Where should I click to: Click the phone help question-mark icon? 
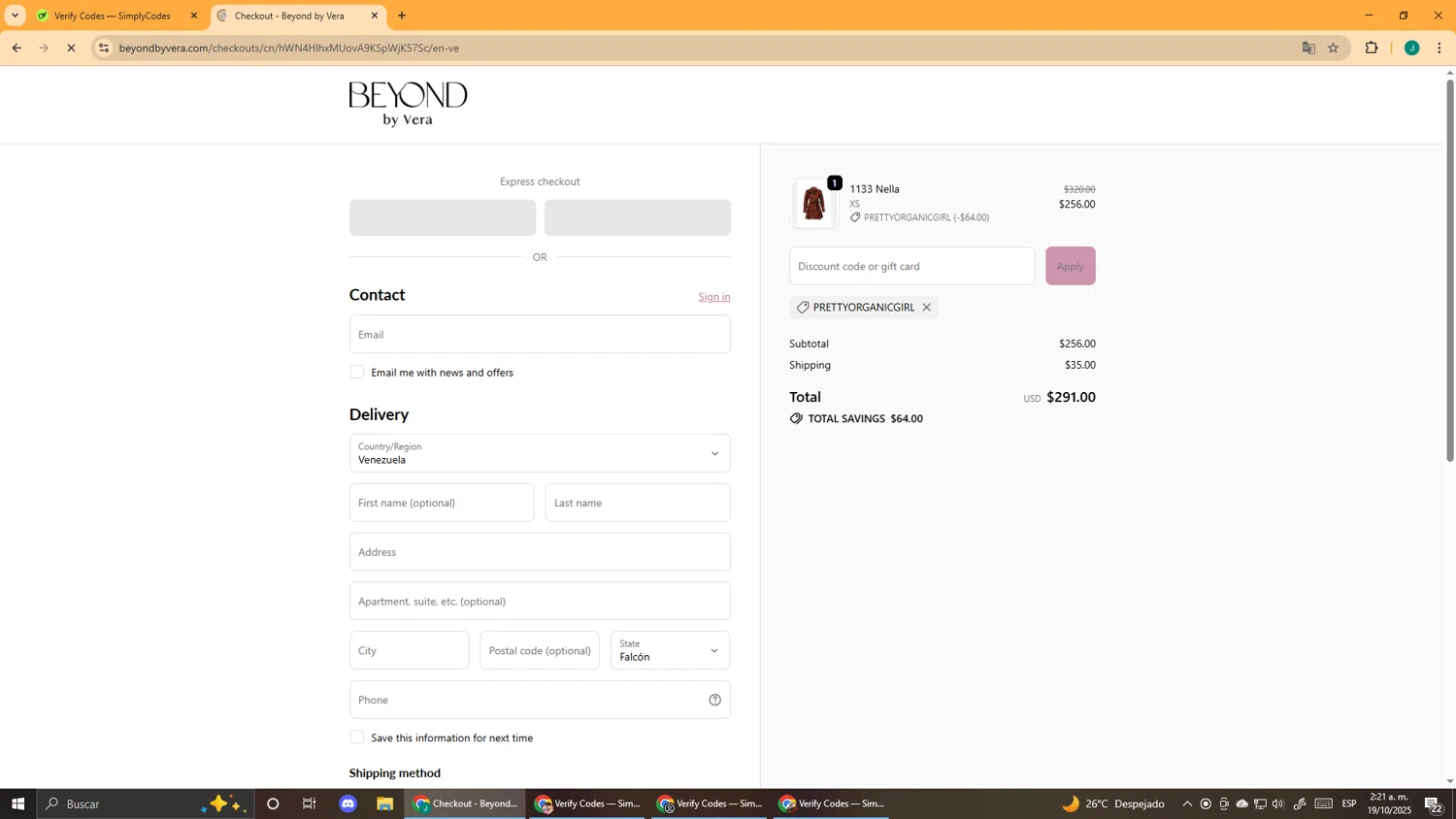click(x=715, y=700)
